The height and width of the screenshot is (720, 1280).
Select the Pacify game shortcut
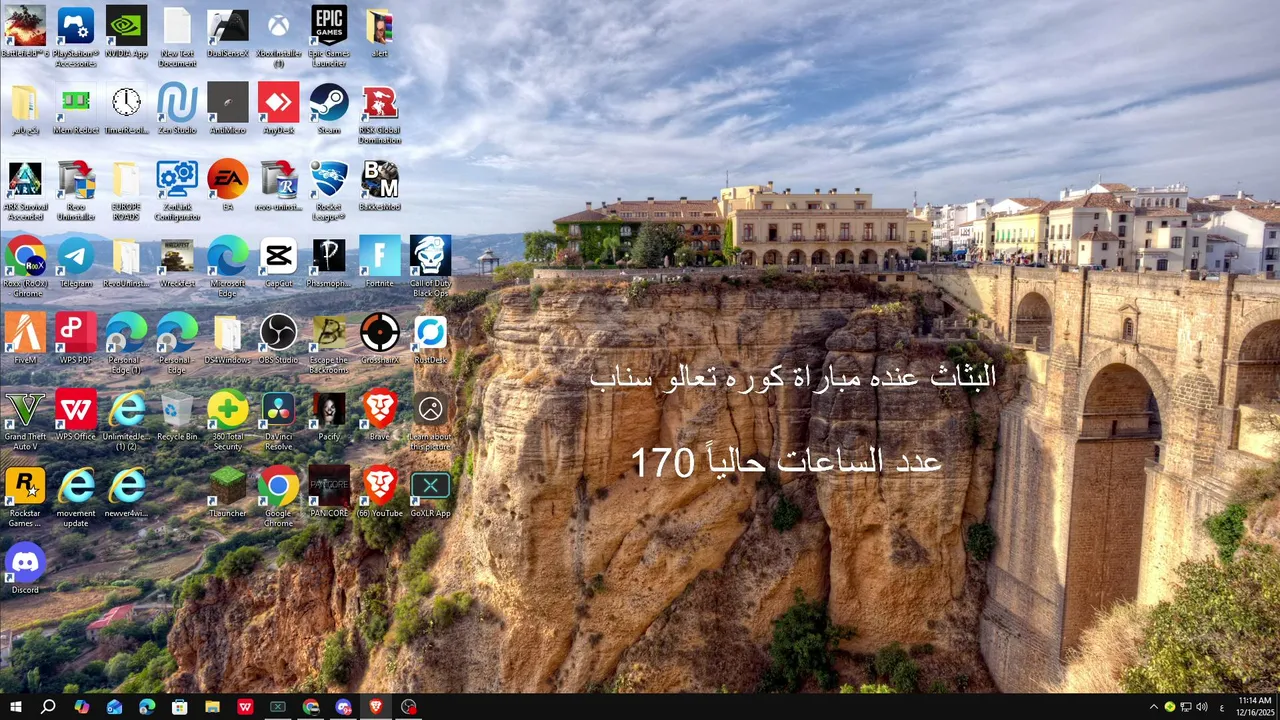329,418
